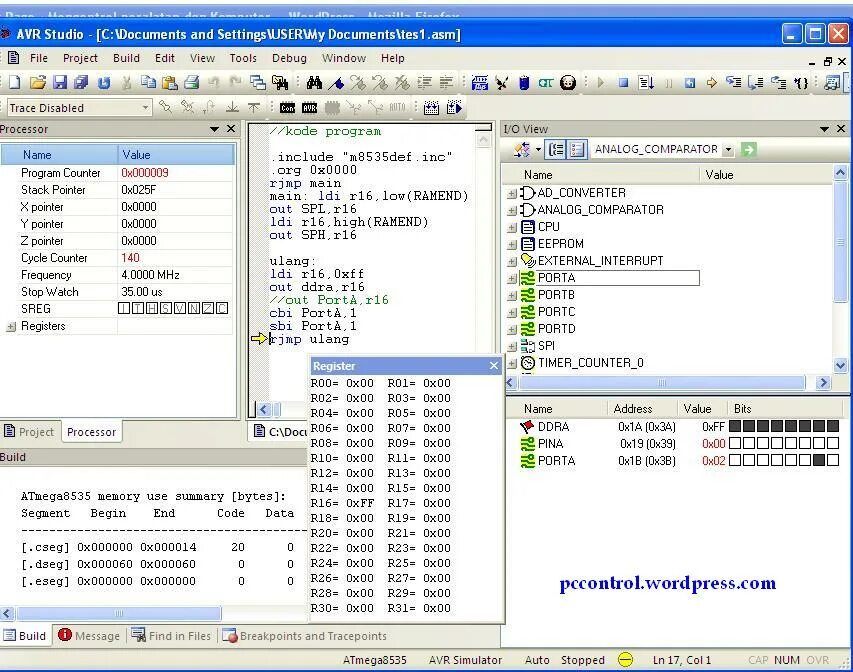The height and width of the screenshot is (672, 853).
Task: Expand the AD_CONVERTER tree node
Action: (x=511, y=193)
